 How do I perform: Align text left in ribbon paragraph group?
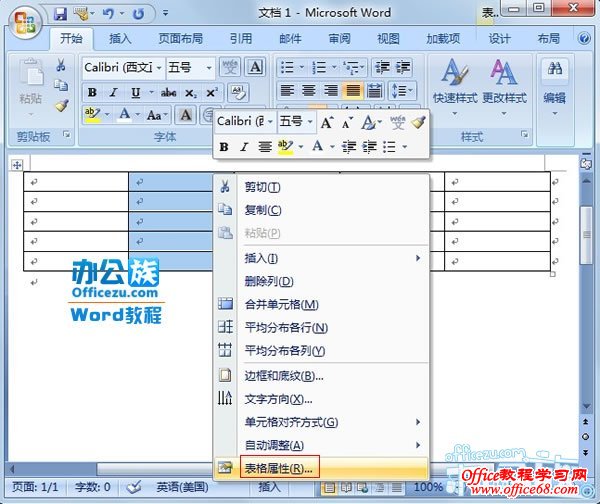288,91
